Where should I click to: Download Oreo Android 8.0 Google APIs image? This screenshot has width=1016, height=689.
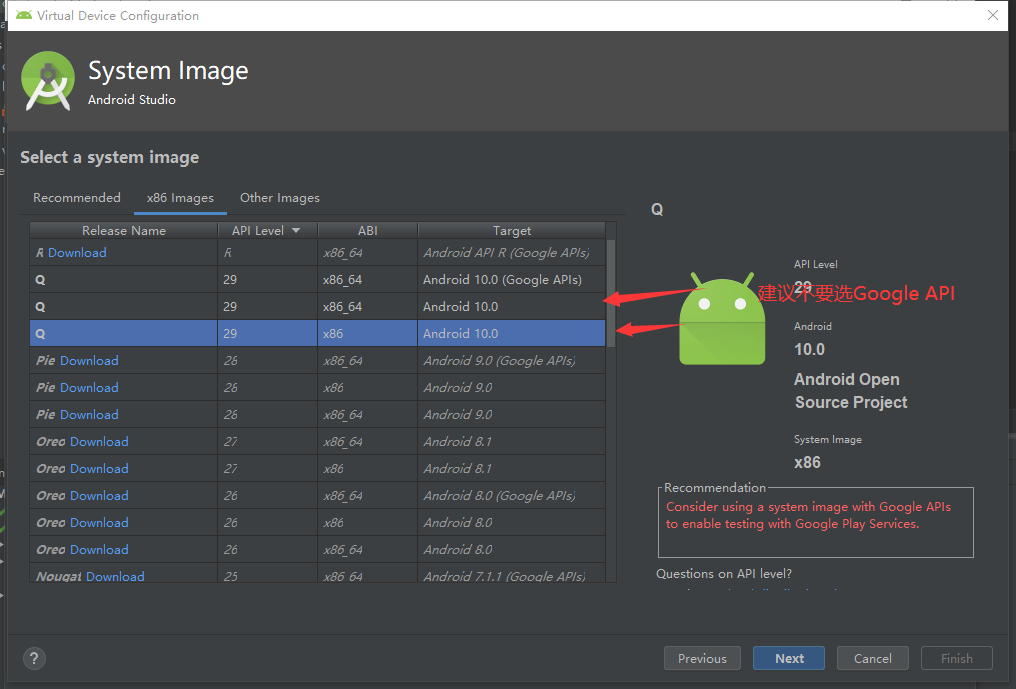click(x=99, y=495)
